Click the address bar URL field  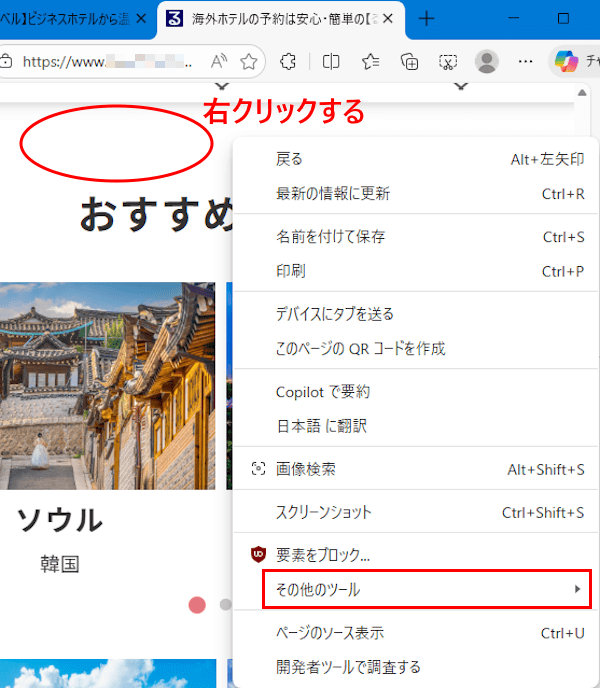[108, 62]
